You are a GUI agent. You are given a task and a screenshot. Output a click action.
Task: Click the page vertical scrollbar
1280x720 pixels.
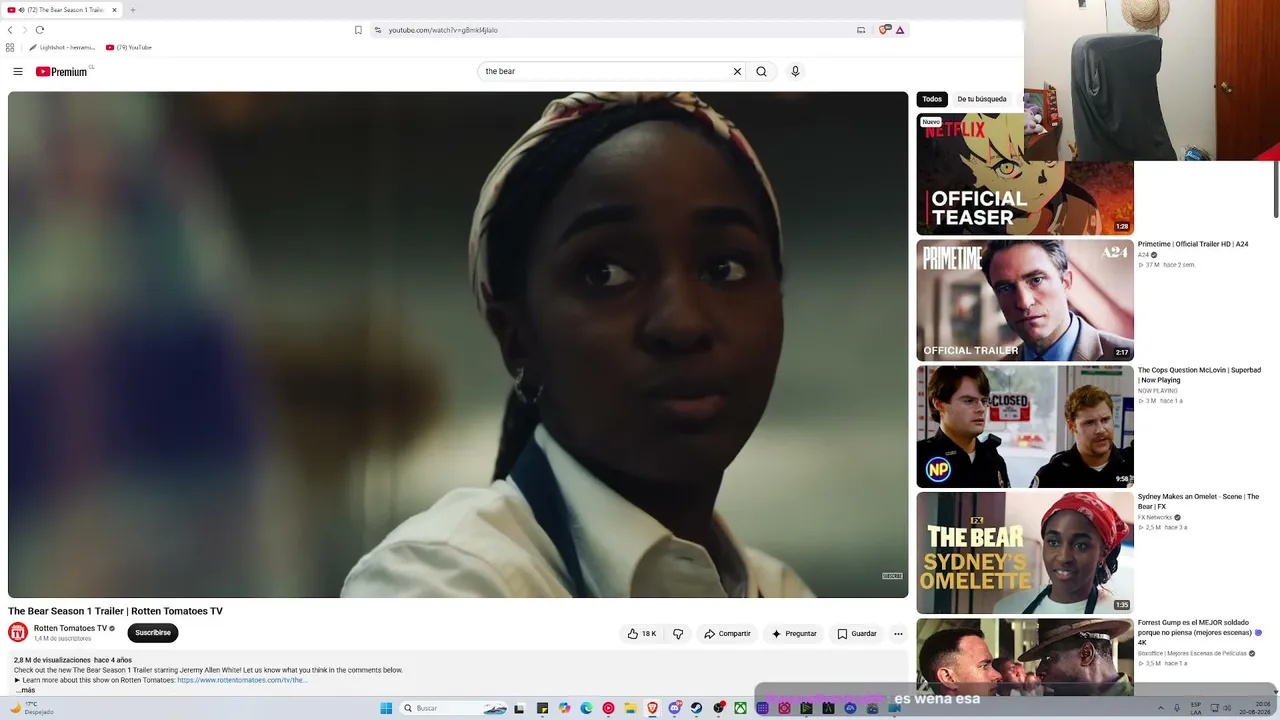(x=1275, y=188)
